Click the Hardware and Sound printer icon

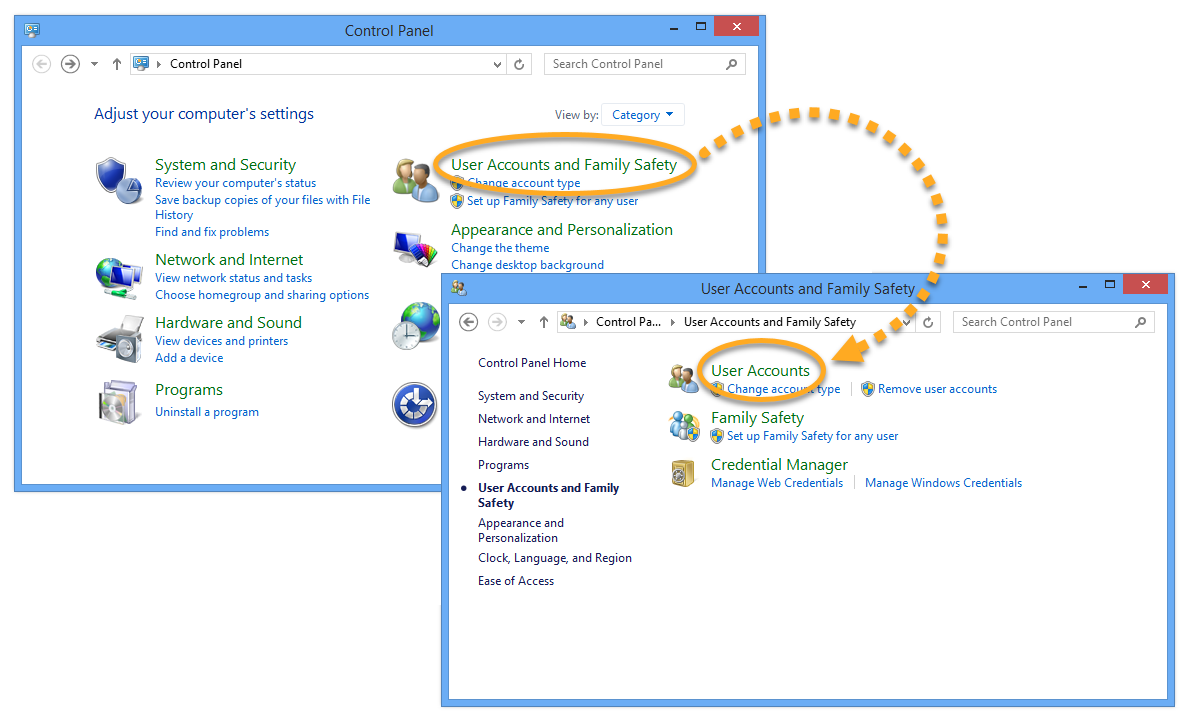click(119, 338)
